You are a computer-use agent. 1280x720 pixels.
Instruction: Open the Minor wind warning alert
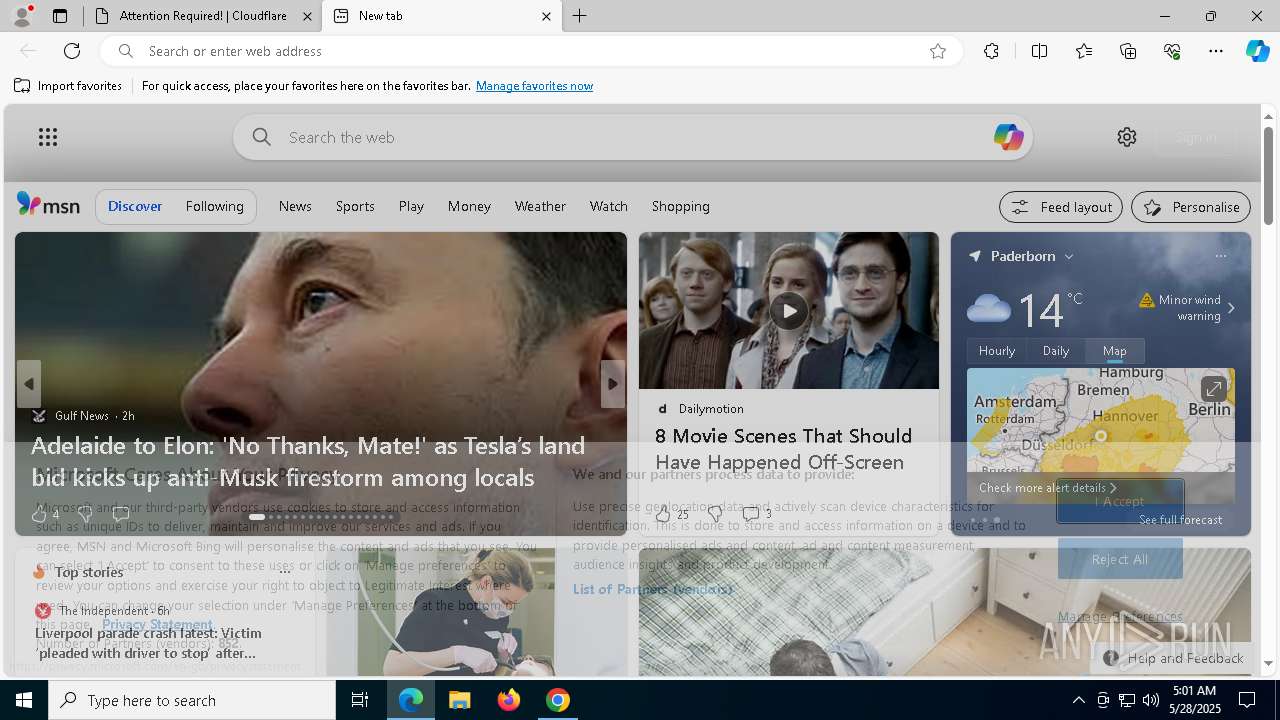coord(1188,308)
